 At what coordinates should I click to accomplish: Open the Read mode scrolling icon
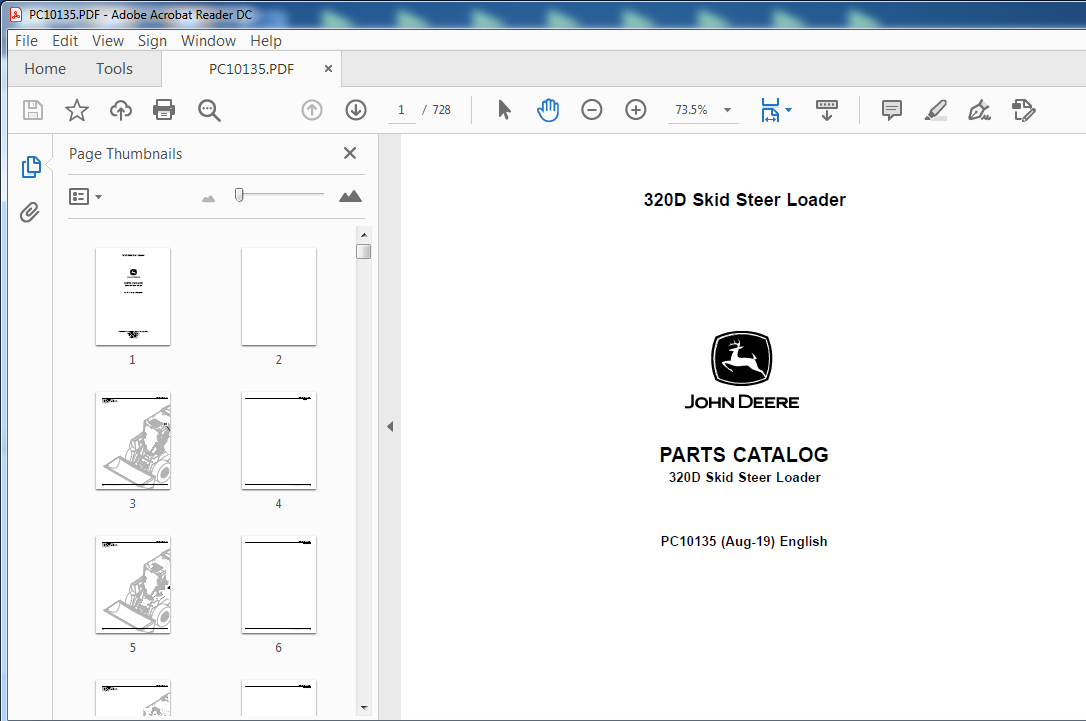click(x=827, y=110)
